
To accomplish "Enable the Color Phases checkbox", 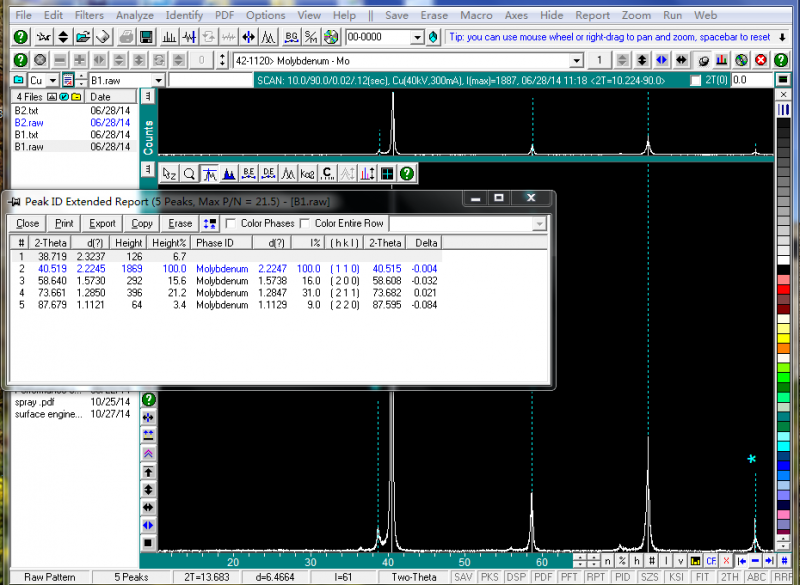I will [x=231, y=223].
